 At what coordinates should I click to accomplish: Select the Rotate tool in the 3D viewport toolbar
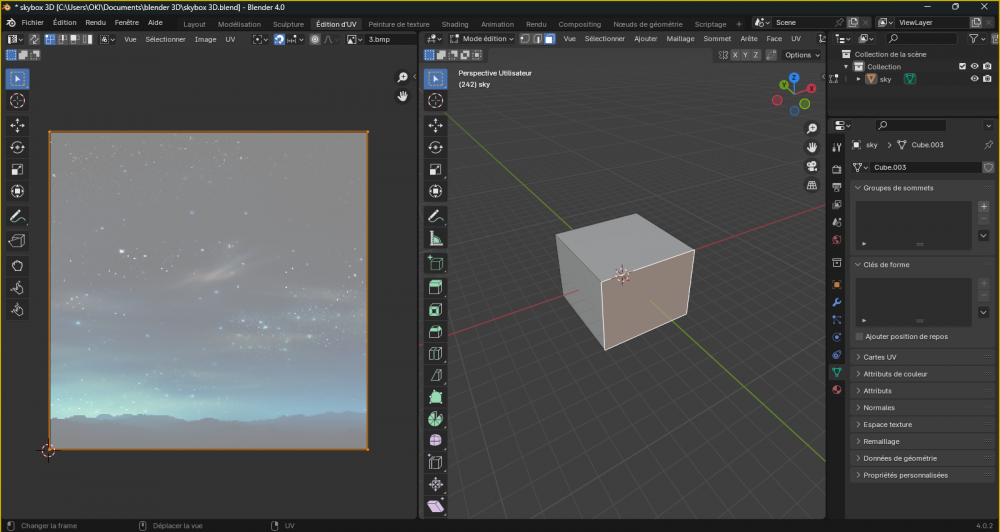[436, 147]
